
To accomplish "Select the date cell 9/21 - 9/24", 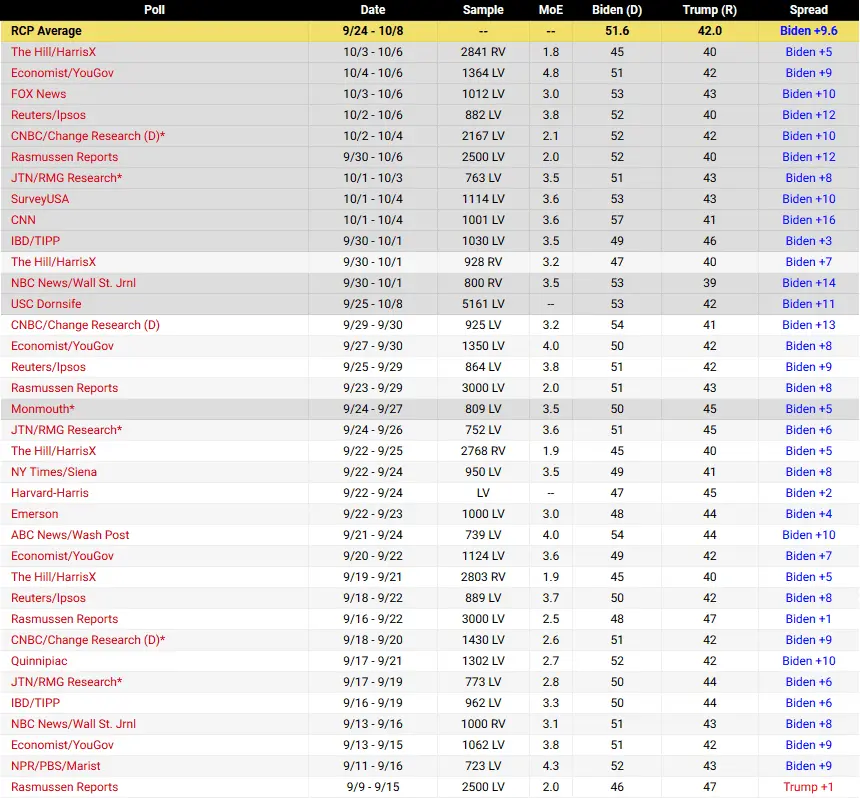I will tap(372, 535).
